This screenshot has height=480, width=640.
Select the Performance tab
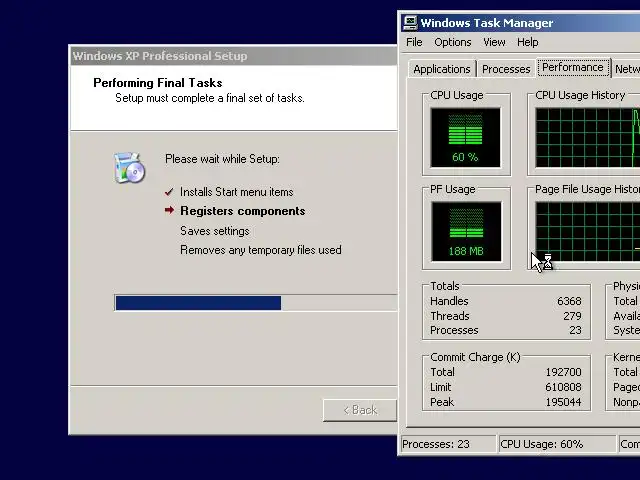(573, 67)
